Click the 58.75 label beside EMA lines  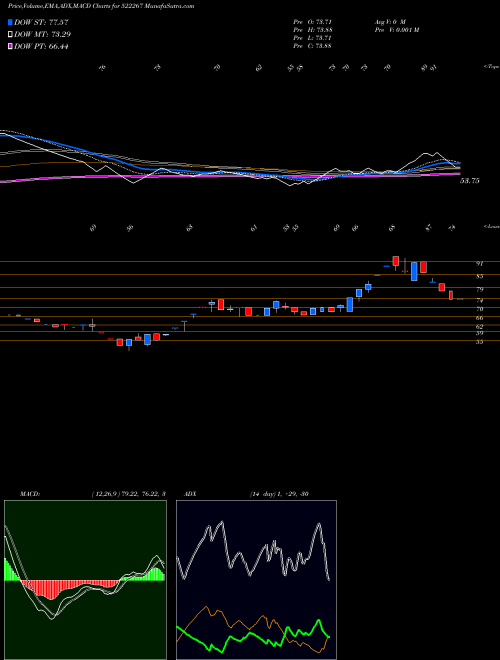(470, 181)
